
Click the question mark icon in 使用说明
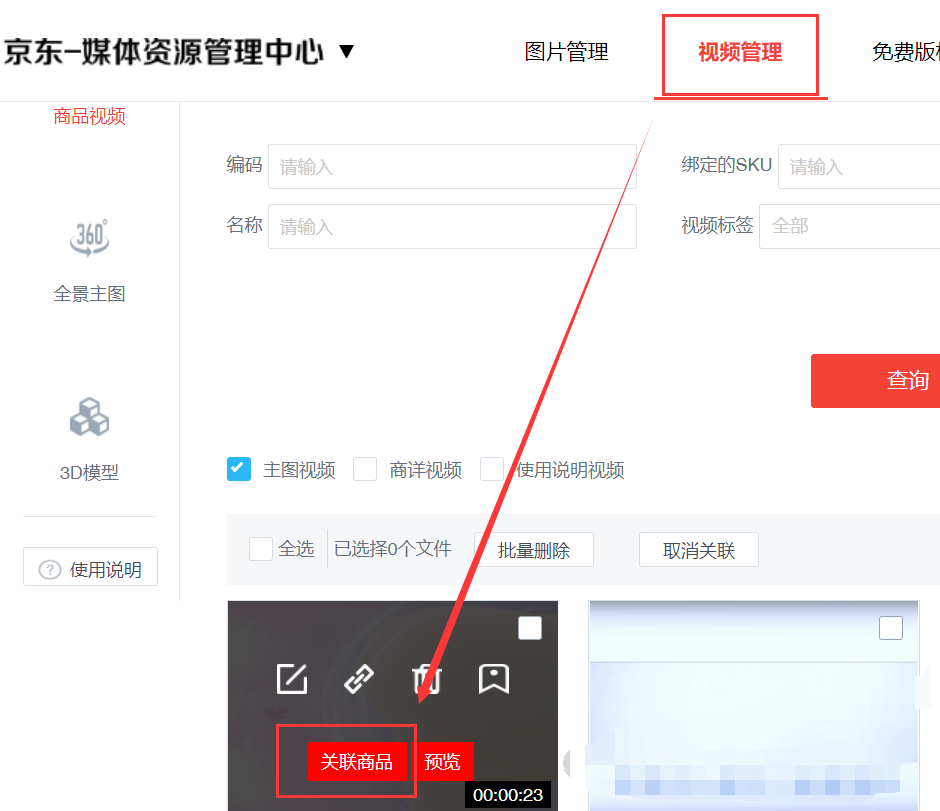[50, 569]
